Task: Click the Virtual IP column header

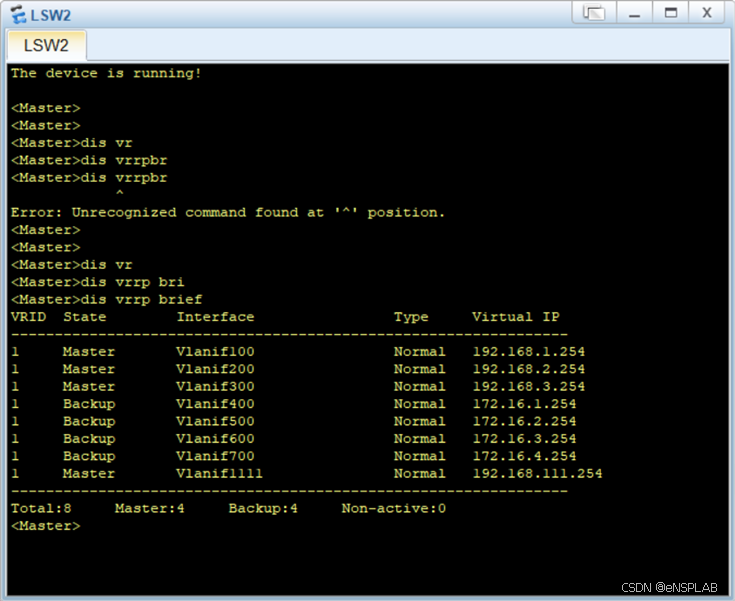Action: 516,317
